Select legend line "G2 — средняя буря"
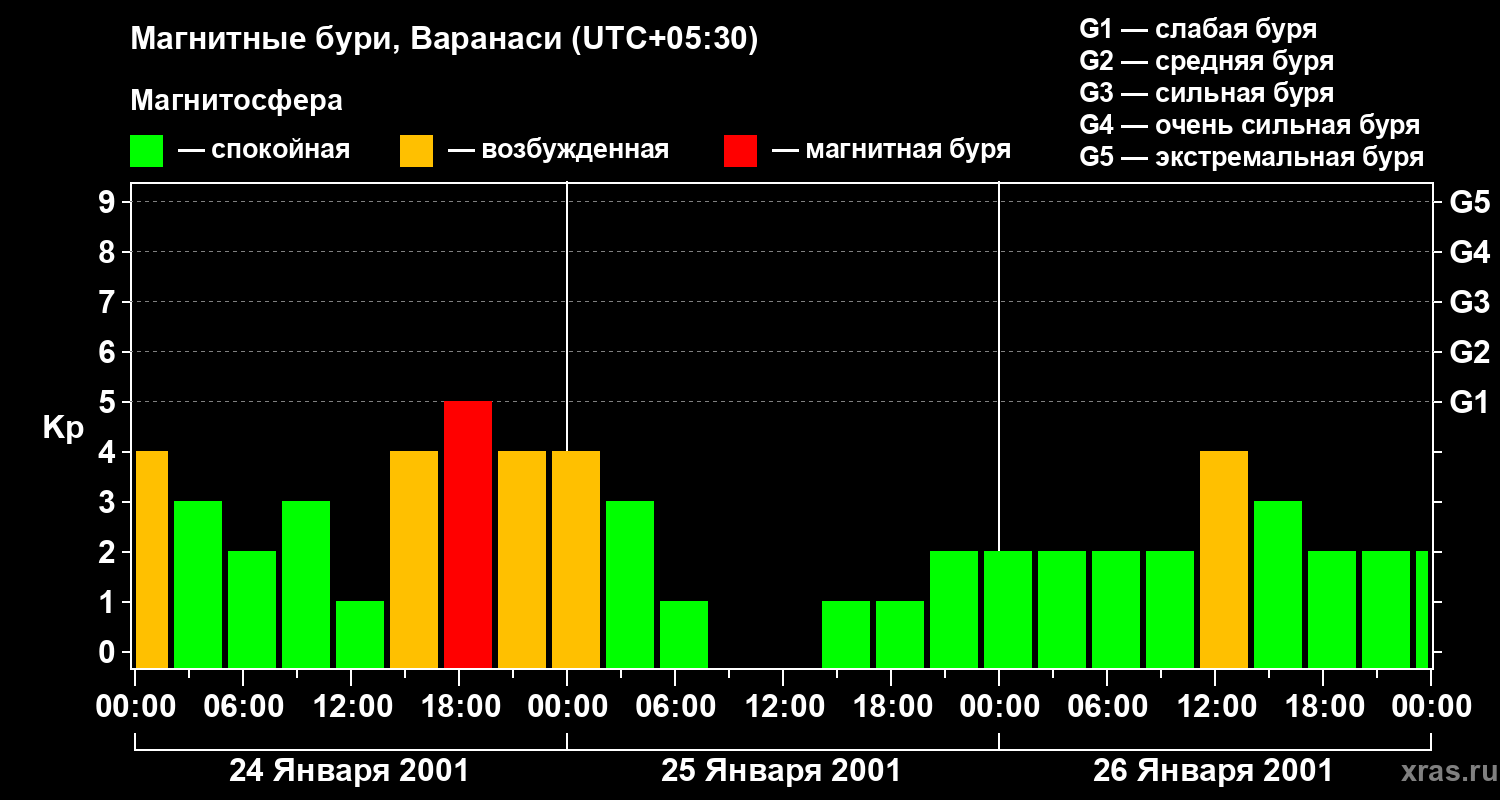1500x800 pixels. tap(1206, 61)
